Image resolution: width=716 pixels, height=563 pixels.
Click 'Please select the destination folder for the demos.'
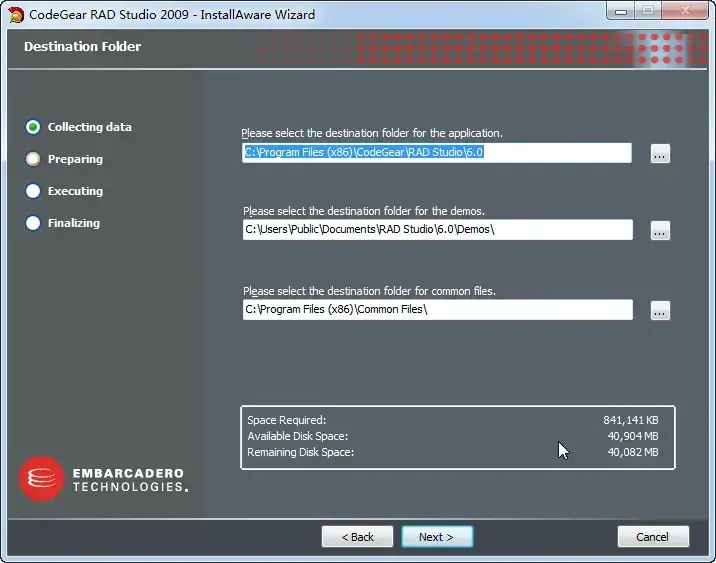tap(364, 211)
